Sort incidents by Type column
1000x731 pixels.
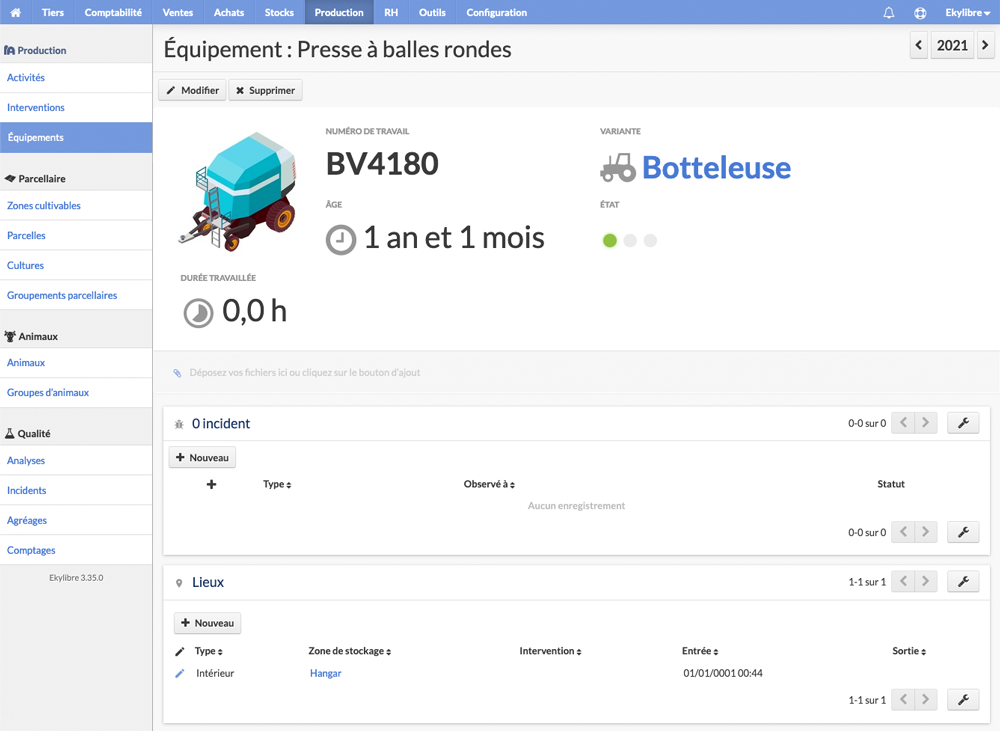click(x=277, y=484)
